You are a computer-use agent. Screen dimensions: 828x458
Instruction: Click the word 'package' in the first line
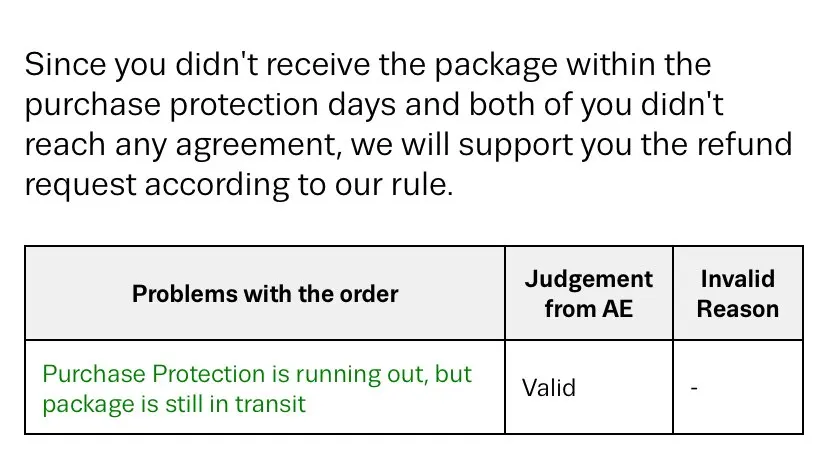pos(496,66)
